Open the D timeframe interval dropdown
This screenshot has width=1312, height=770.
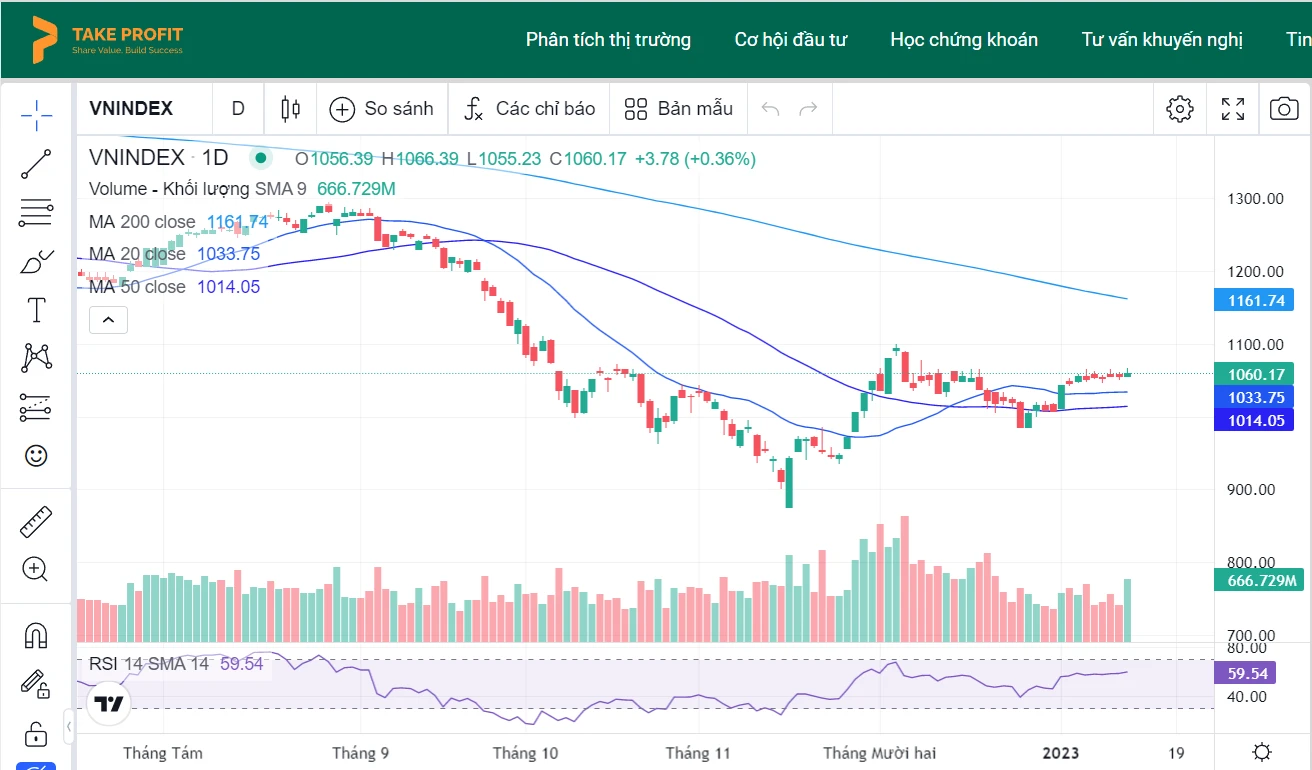[238, 109]
